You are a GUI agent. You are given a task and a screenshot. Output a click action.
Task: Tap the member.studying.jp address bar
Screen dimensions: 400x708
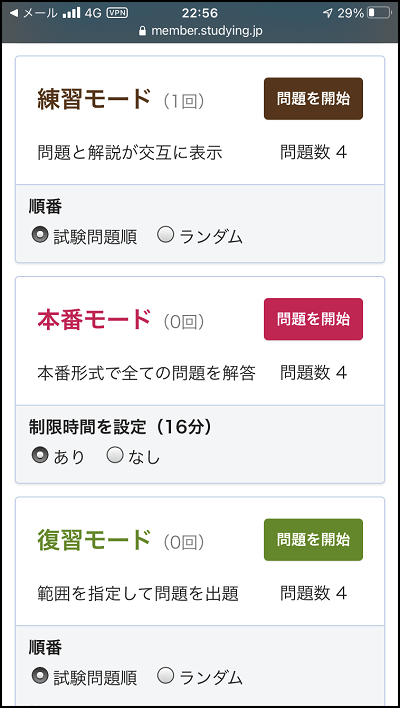[x=200, y=31]
